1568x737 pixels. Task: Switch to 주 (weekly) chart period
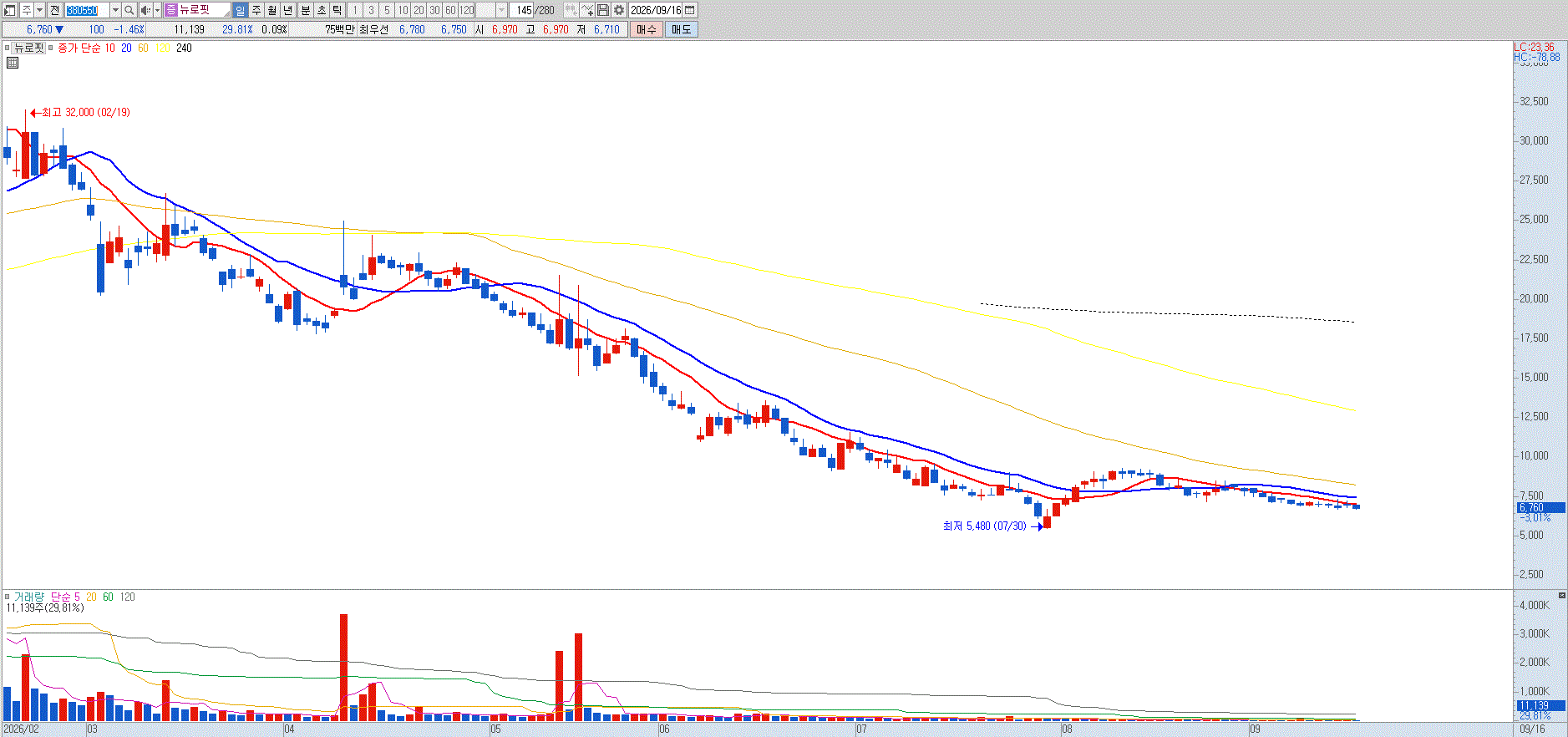256,10
